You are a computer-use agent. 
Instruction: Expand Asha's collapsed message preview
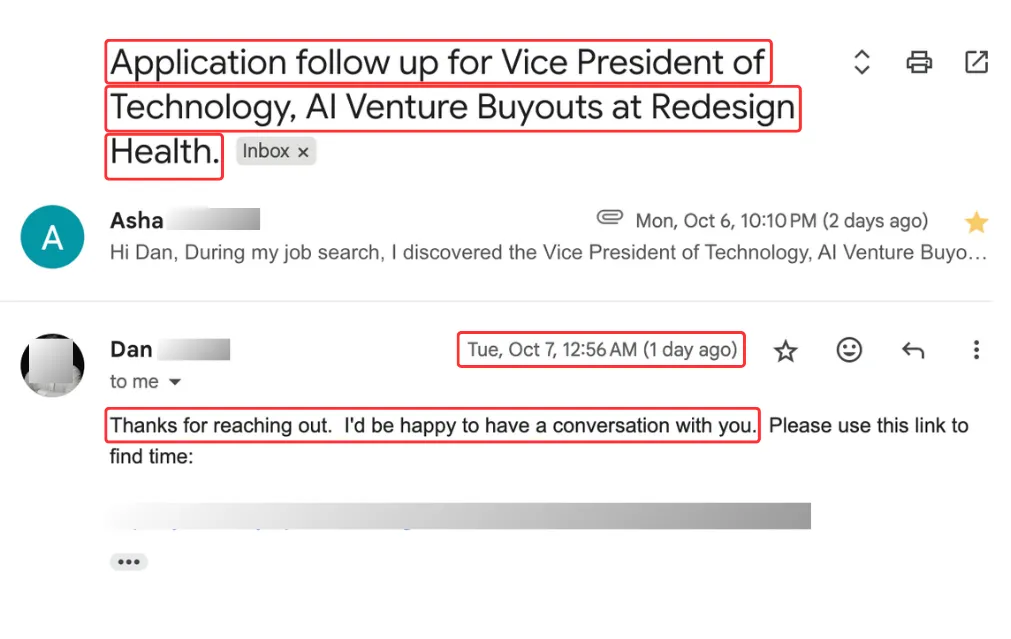(548, 252)
